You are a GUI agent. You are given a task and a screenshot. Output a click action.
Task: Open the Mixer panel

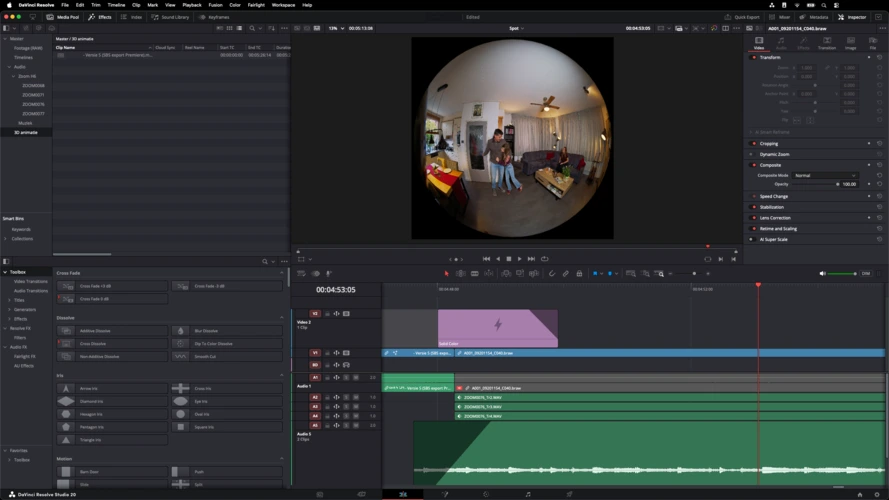coord(780,17)
